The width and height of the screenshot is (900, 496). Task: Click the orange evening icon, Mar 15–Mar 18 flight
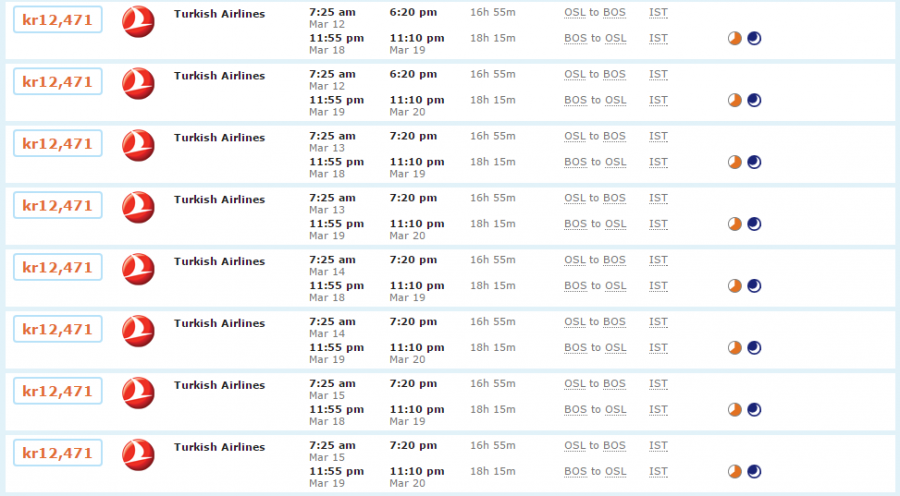pyautogui.click(x=734, y=410)
